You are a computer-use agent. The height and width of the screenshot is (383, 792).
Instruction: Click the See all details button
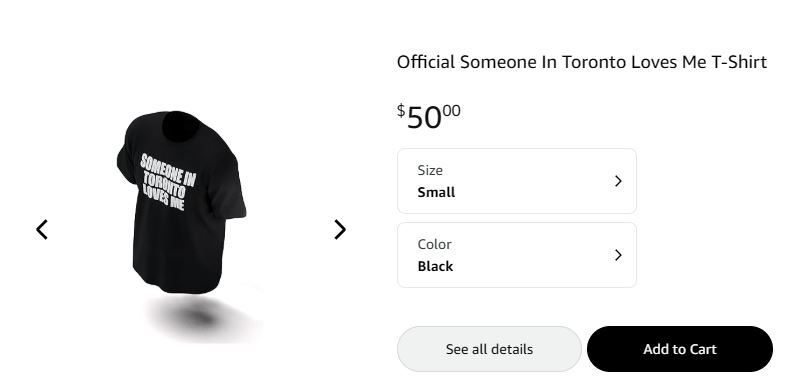489,349
